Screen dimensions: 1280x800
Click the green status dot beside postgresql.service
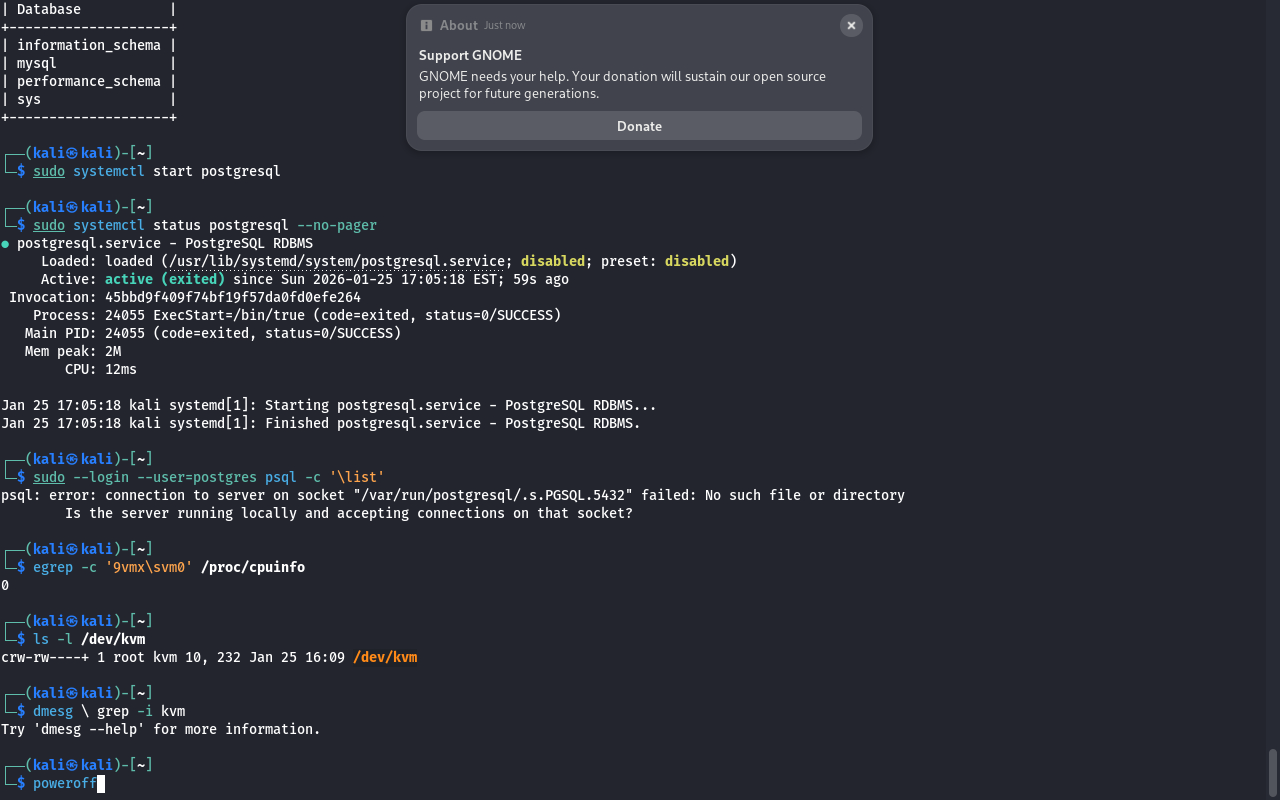pyautogui.click(x=6, y=243)
